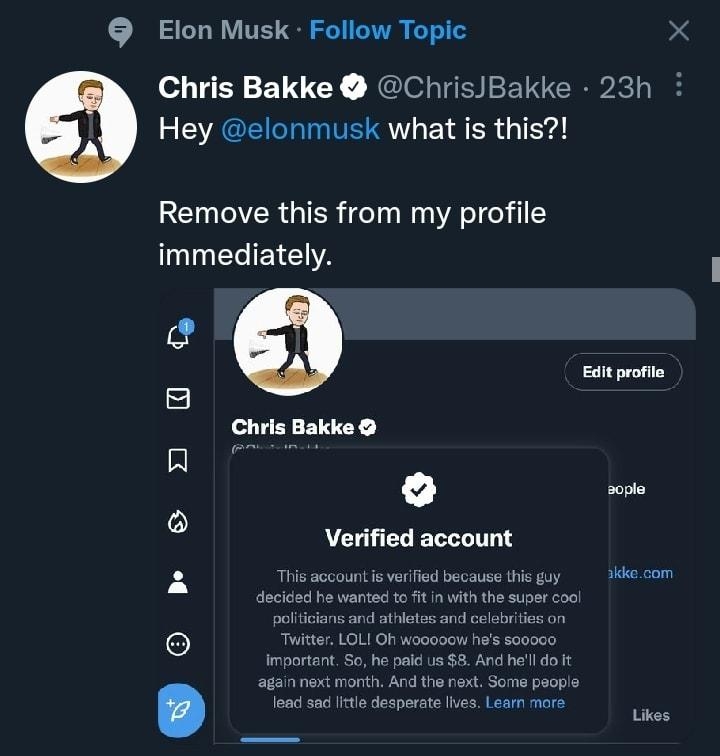Open the Learn more link
The height and width of the screenshot is (756, 720).
(525, 703)
